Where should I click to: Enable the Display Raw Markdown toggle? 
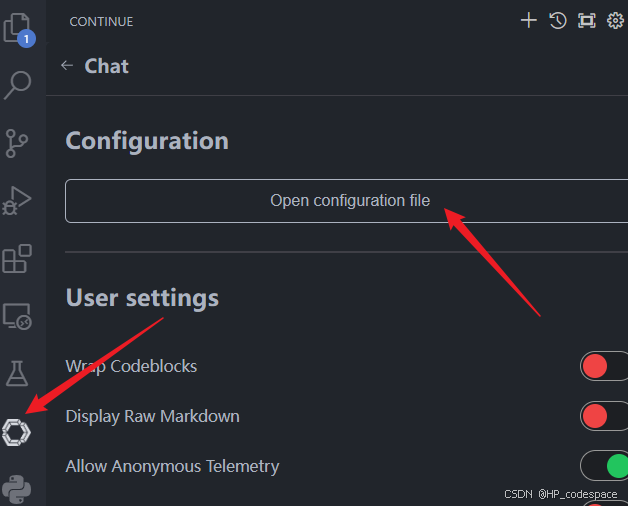point(604,415)
